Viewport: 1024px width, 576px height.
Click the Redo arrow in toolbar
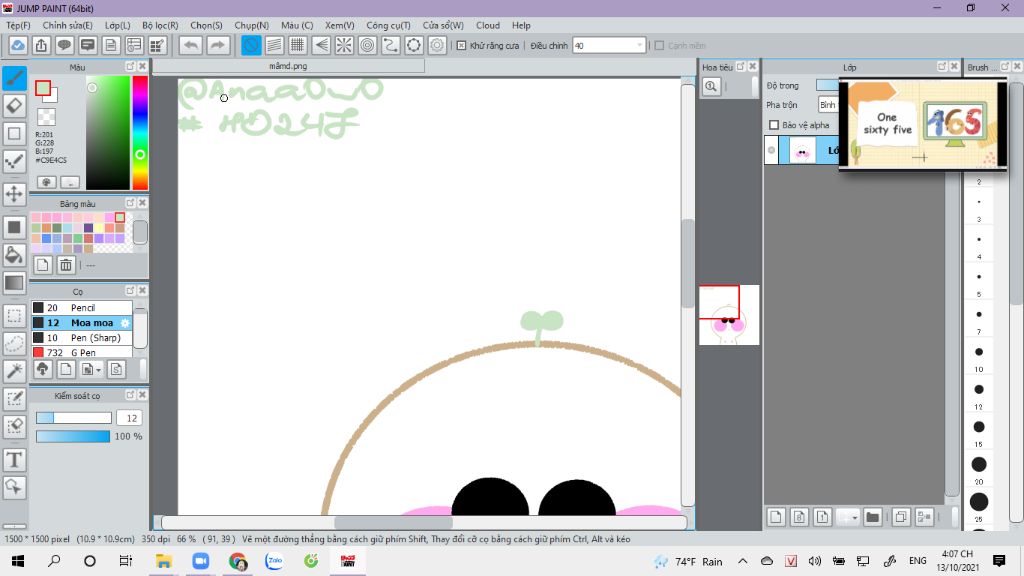pos(217,45)
